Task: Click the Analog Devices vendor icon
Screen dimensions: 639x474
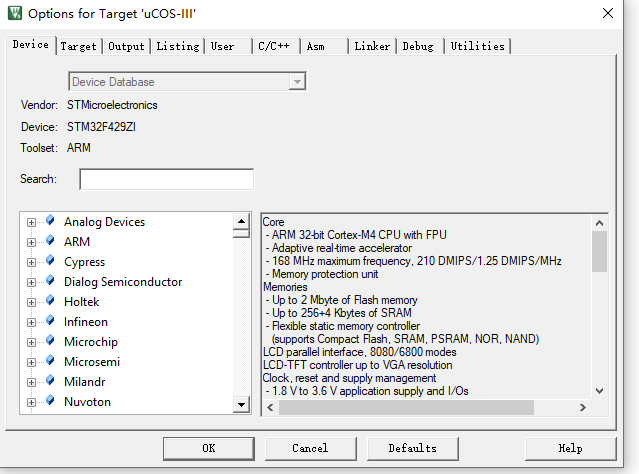Action: (x=50, y=222)
